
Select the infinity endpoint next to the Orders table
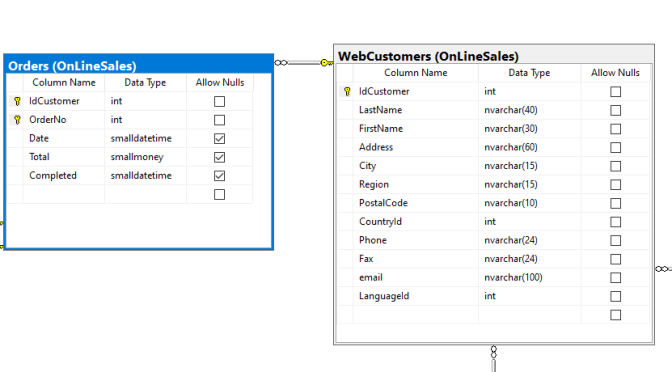point(281,63)
